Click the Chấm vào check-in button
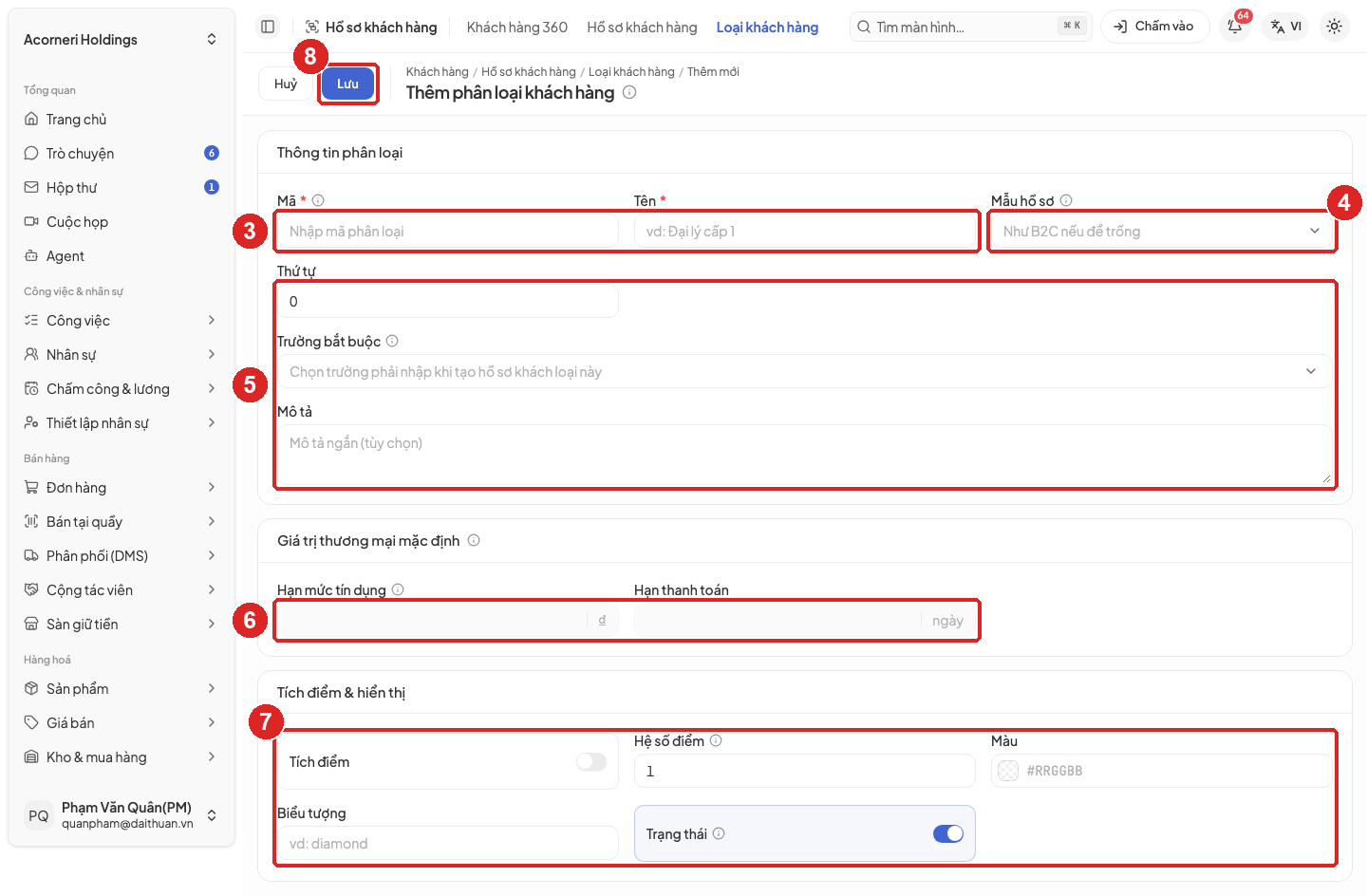Image resolution: width=1367 pixels, height=896 pixels. 1154,27
